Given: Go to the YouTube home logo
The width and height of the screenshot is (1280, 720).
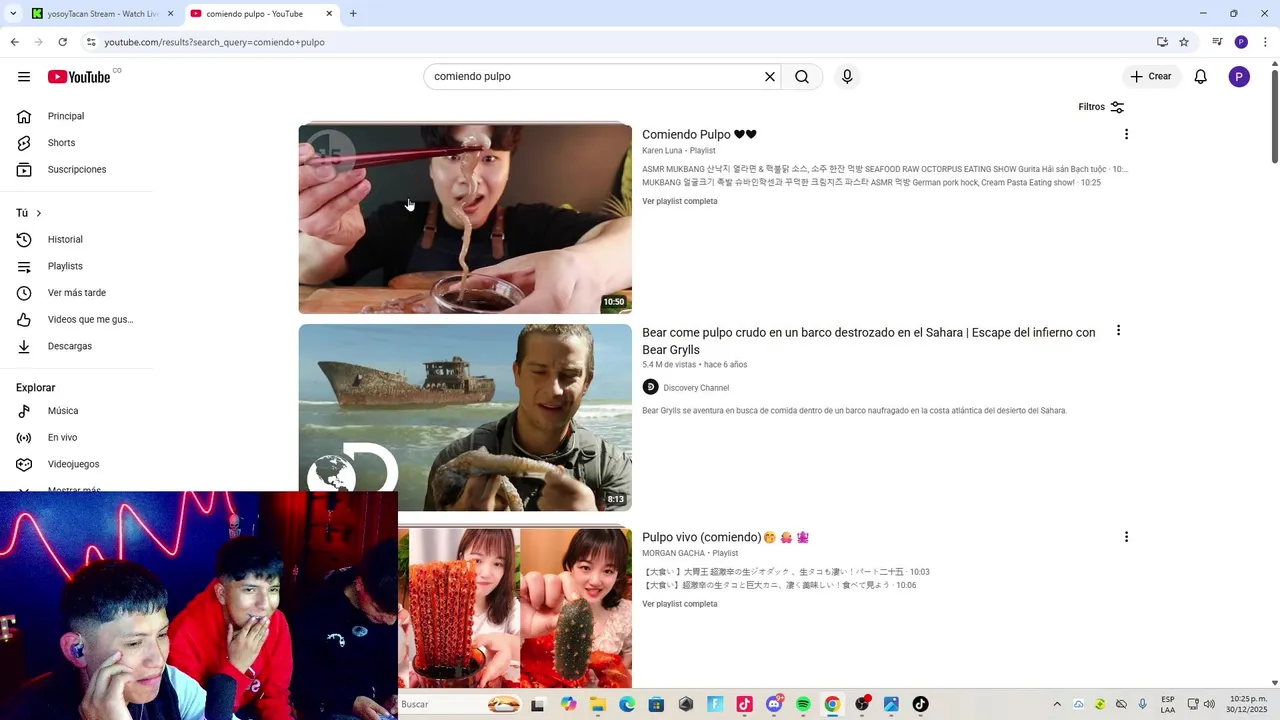Looking at the screenshot, I should 79,77.
